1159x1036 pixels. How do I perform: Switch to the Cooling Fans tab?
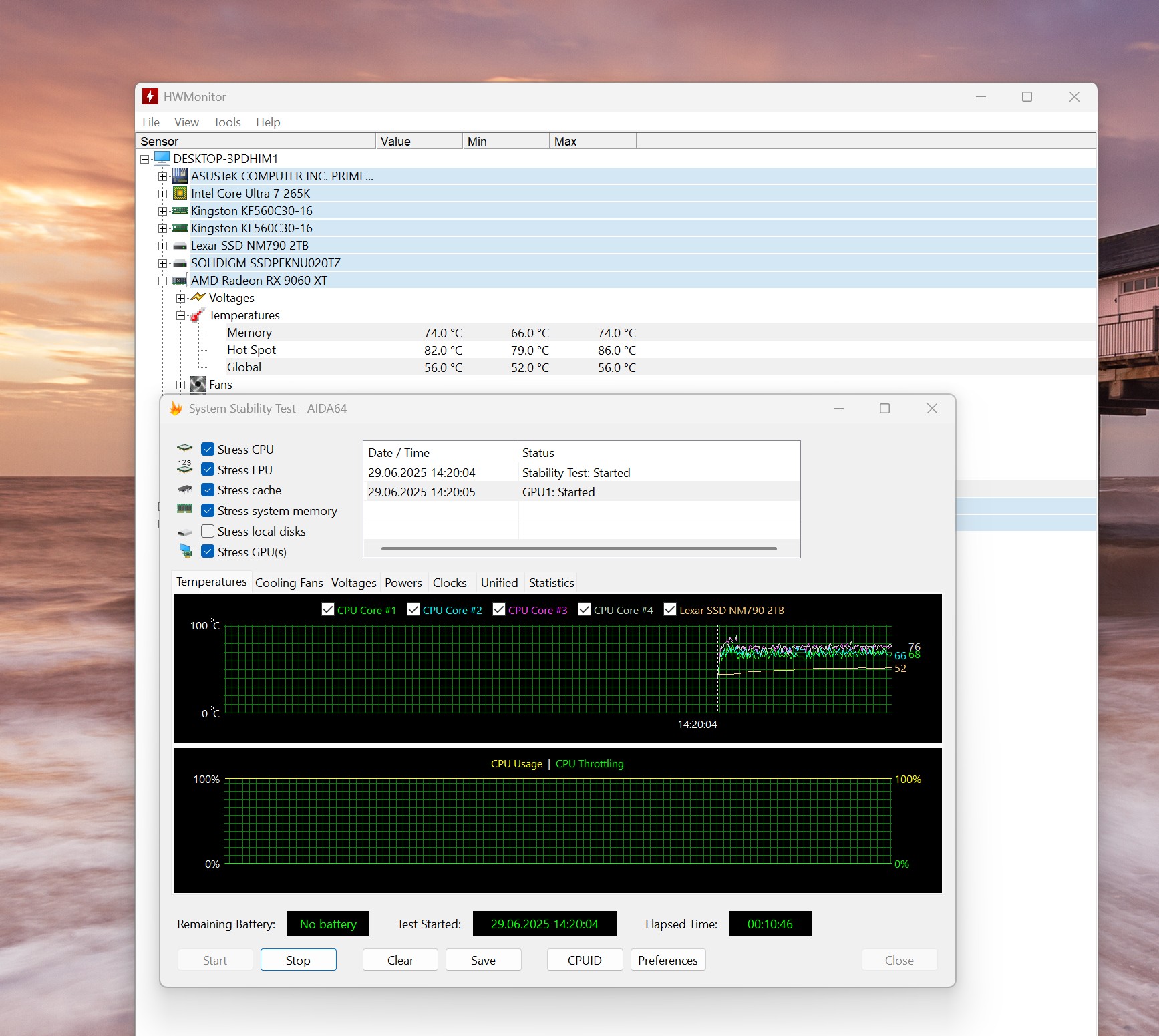[289, 582]
